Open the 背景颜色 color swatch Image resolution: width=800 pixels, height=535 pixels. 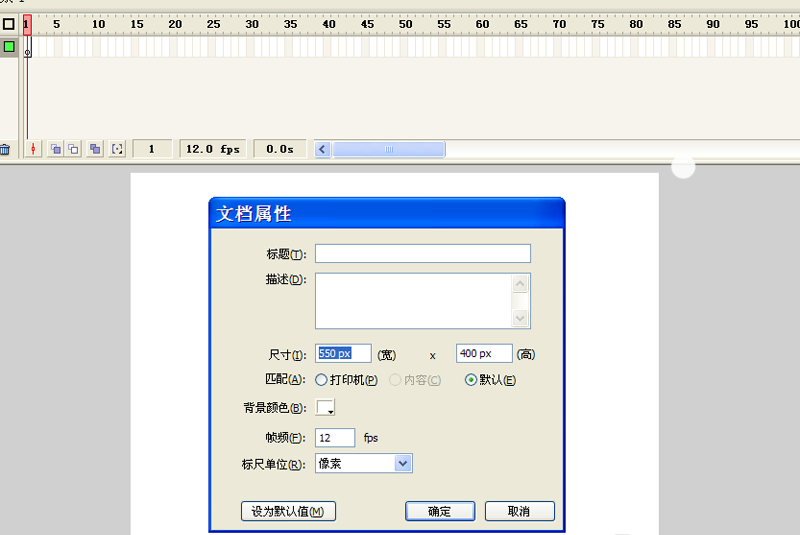tap(325, 407)
